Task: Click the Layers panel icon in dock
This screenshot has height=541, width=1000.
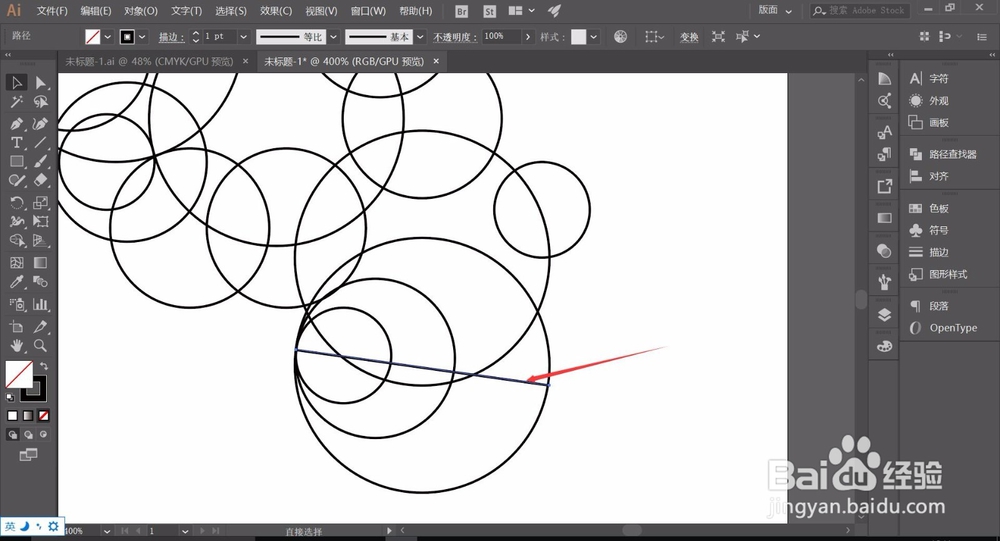Action: (884, 315)
